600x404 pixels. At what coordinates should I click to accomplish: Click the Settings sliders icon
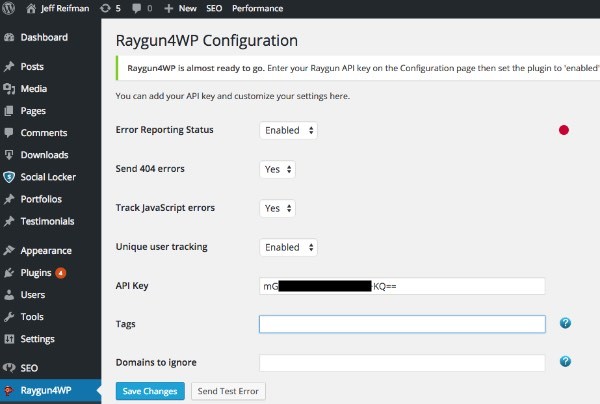click(9, 339)
